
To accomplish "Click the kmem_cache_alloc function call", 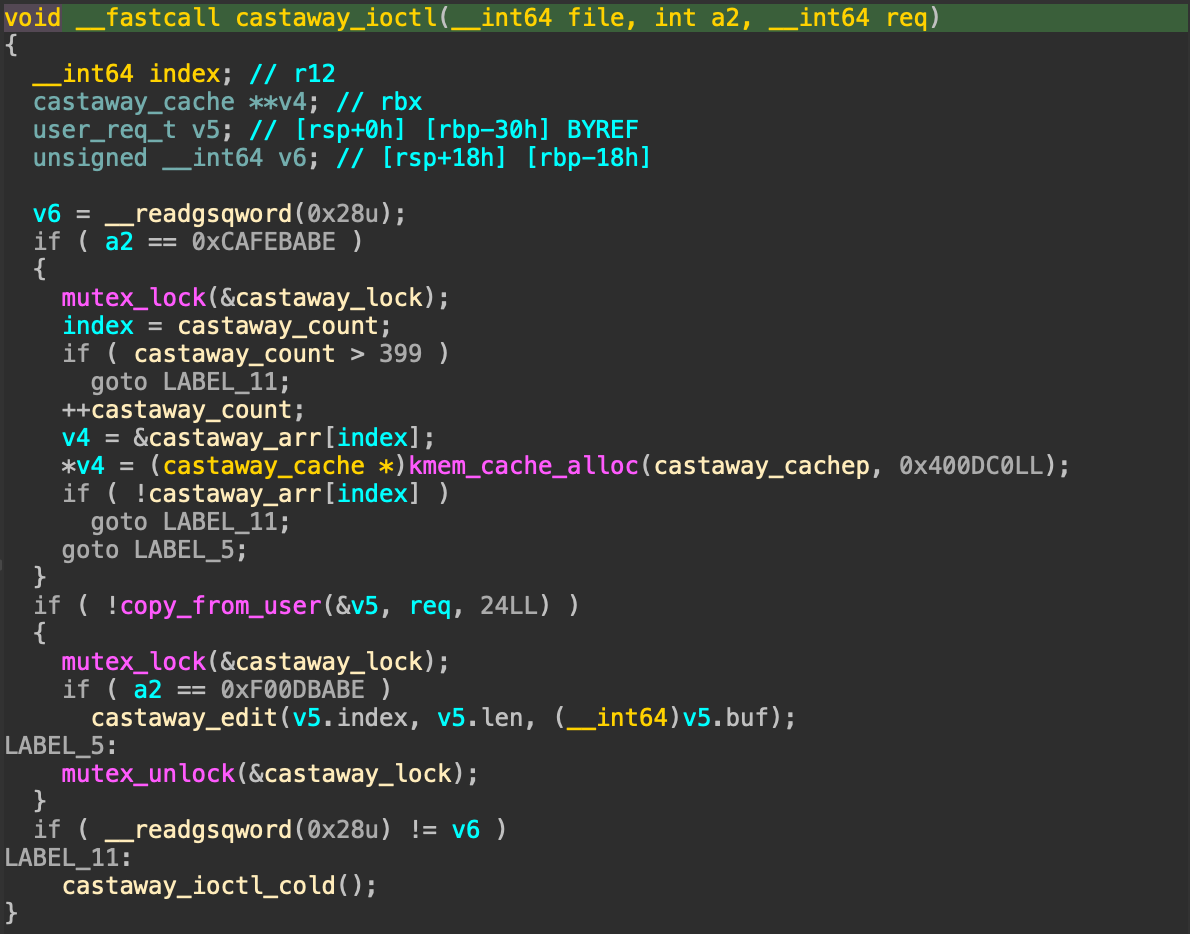I will click(x=524, y=465).
